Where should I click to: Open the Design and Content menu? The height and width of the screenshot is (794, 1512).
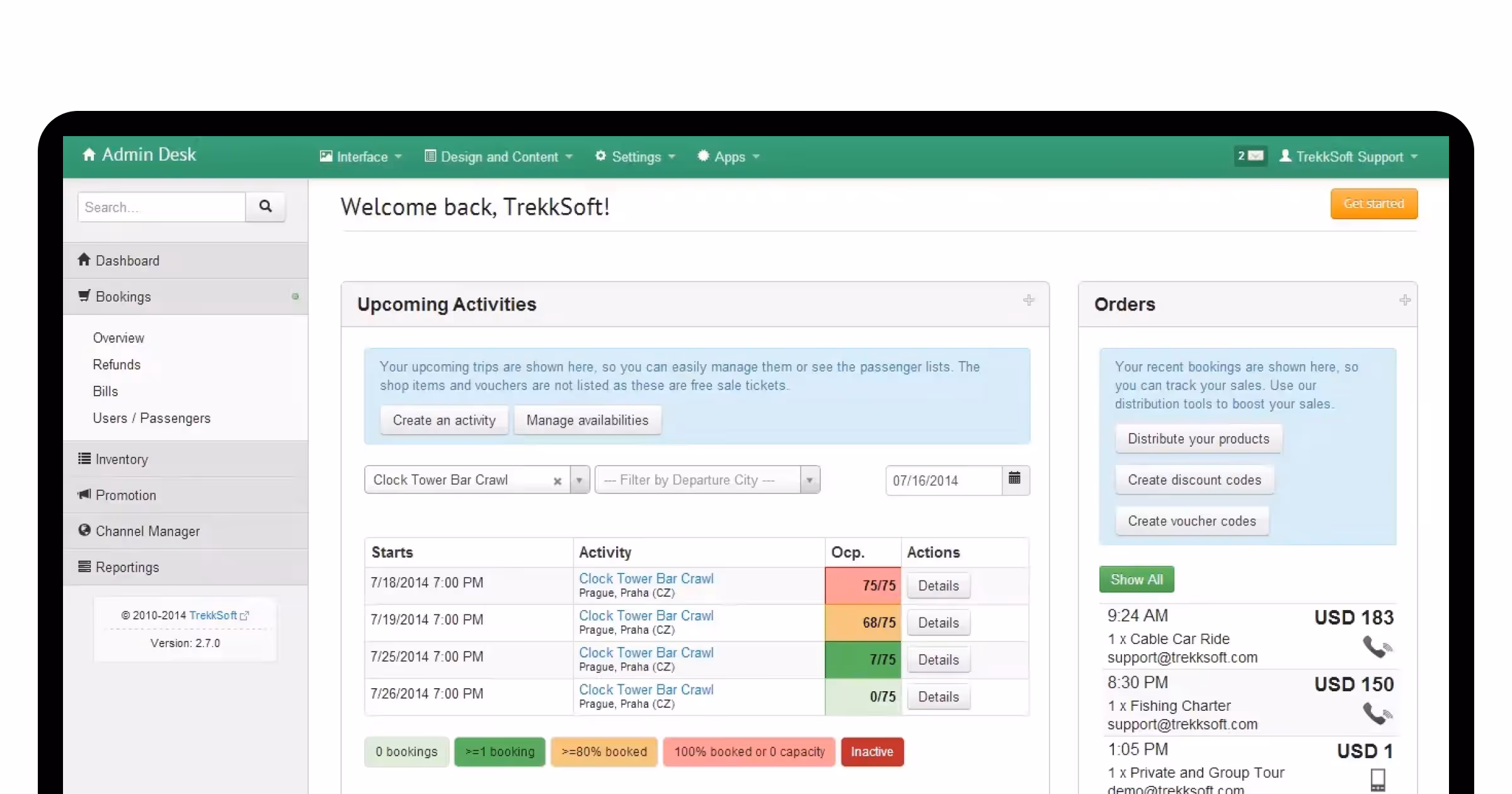coord(499,157)
